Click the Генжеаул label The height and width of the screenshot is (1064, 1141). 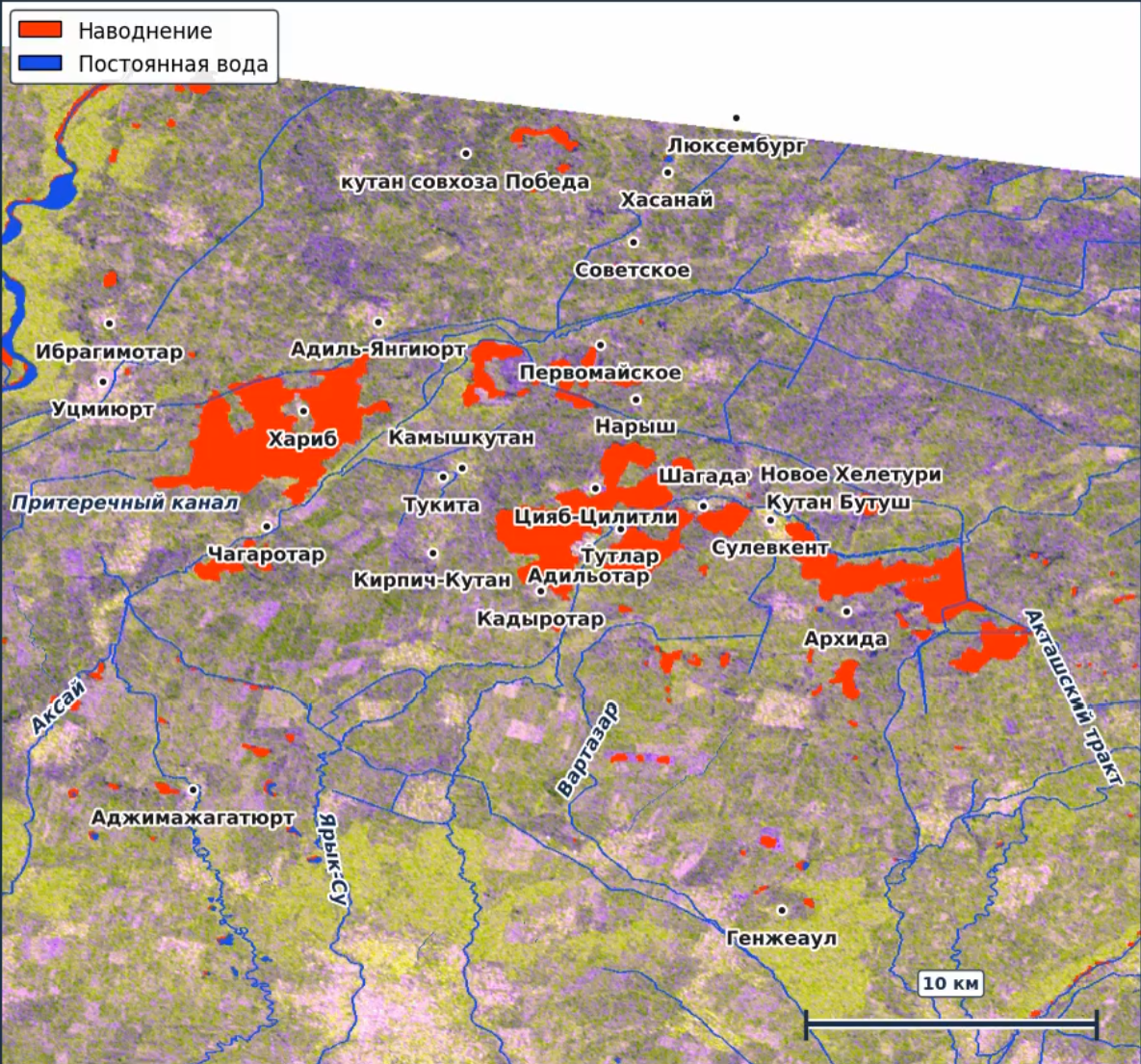pos(782,939)
